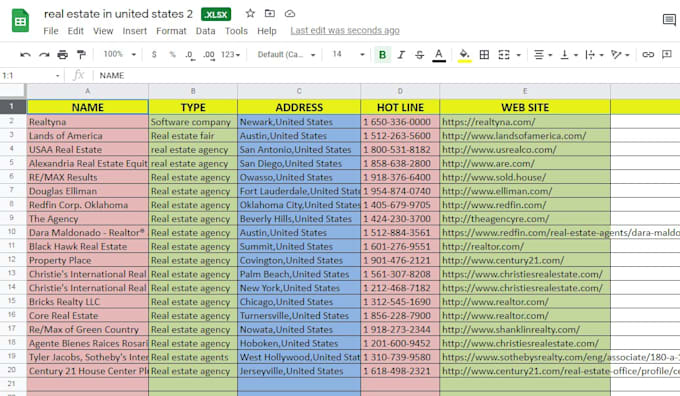
Task: Open text rotation dropdown
Action: (x=620, y=55)
